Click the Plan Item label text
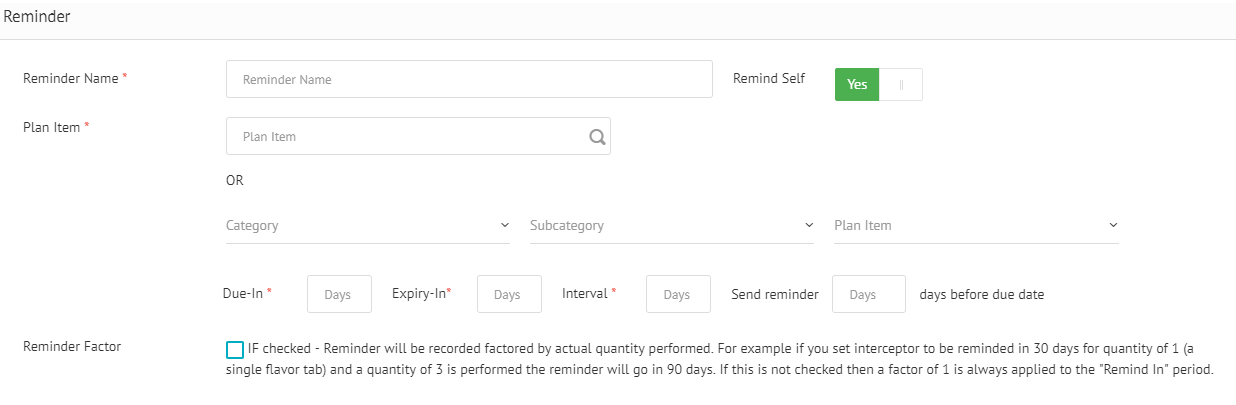The width and height of the screenshot is (1236, 405). point(51,127)
